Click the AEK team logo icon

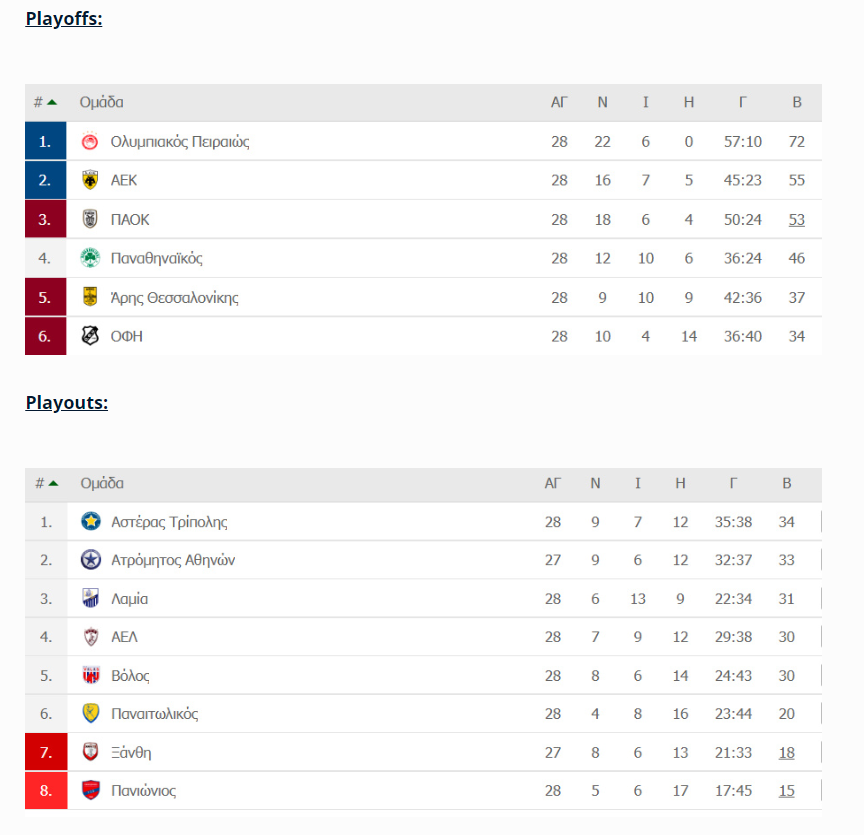click(x=90, y=181)
